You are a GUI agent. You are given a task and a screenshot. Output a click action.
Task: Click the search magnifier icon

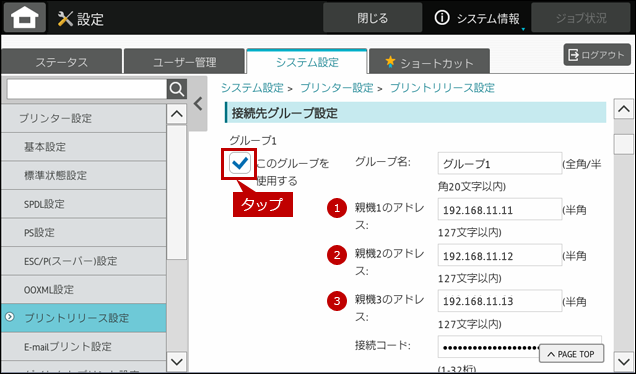[177, 89]
